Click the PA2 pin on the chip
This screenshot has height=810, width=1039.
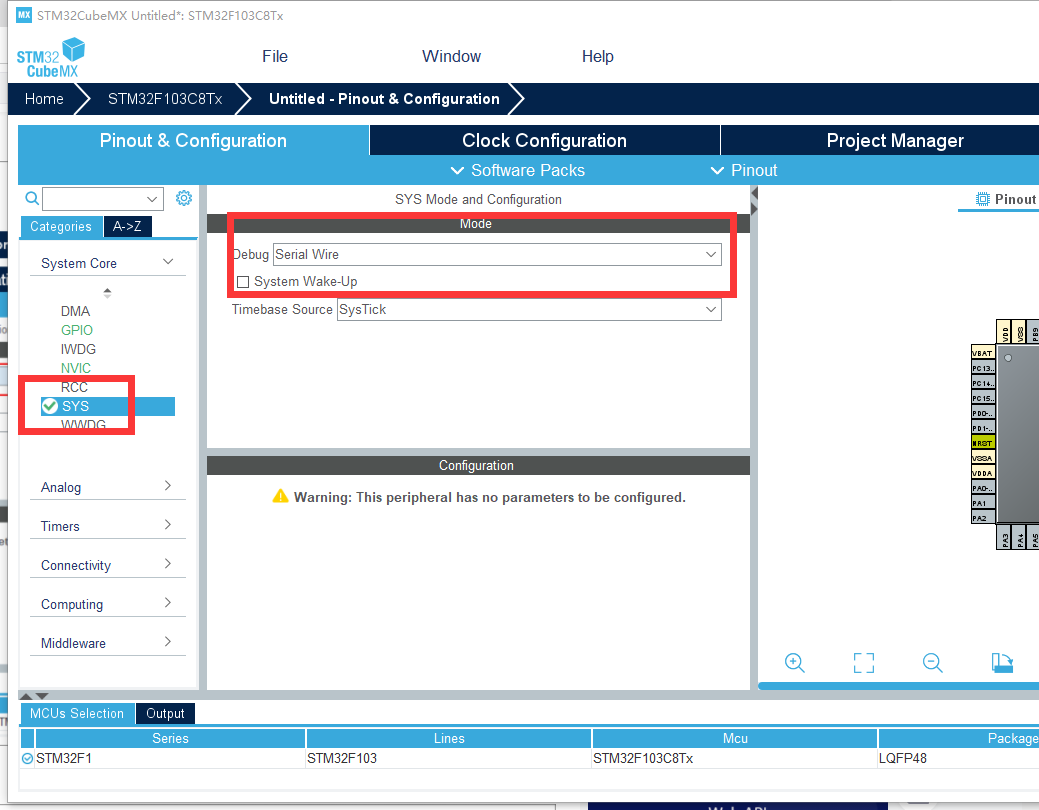pyautogui.click(x=983, y=518)
